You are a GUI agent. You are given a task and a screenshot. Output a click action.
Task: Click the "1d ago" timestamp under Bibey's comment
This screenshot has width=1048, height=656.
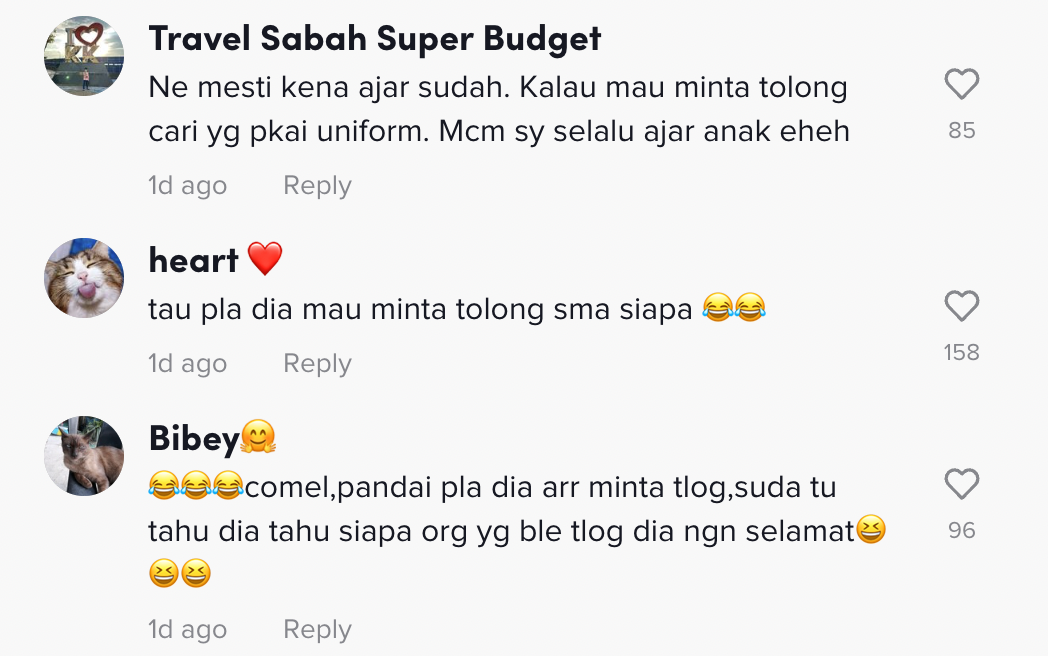[187, 630]
